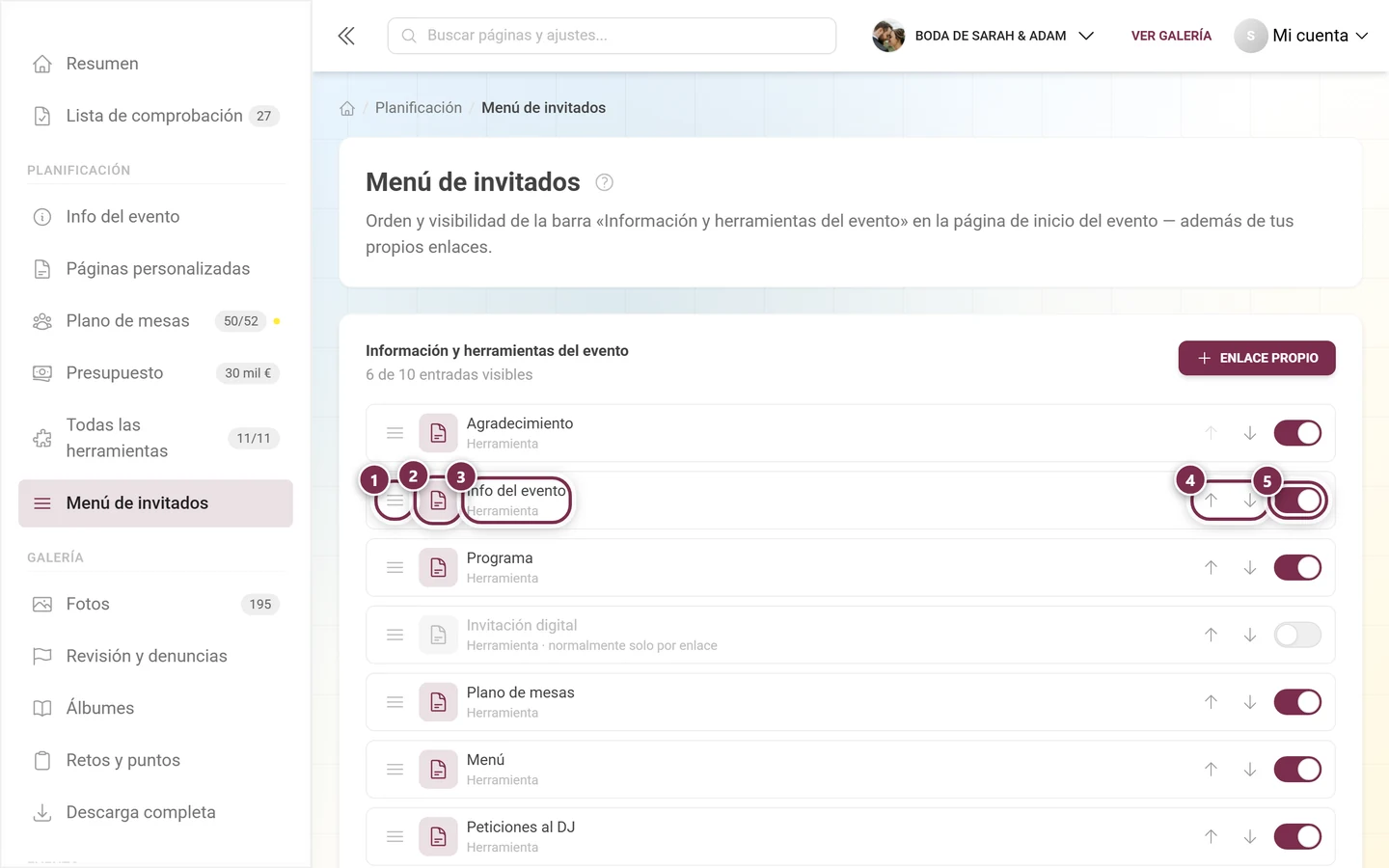Grab the drag handle of Agradecimiento row

395,433
